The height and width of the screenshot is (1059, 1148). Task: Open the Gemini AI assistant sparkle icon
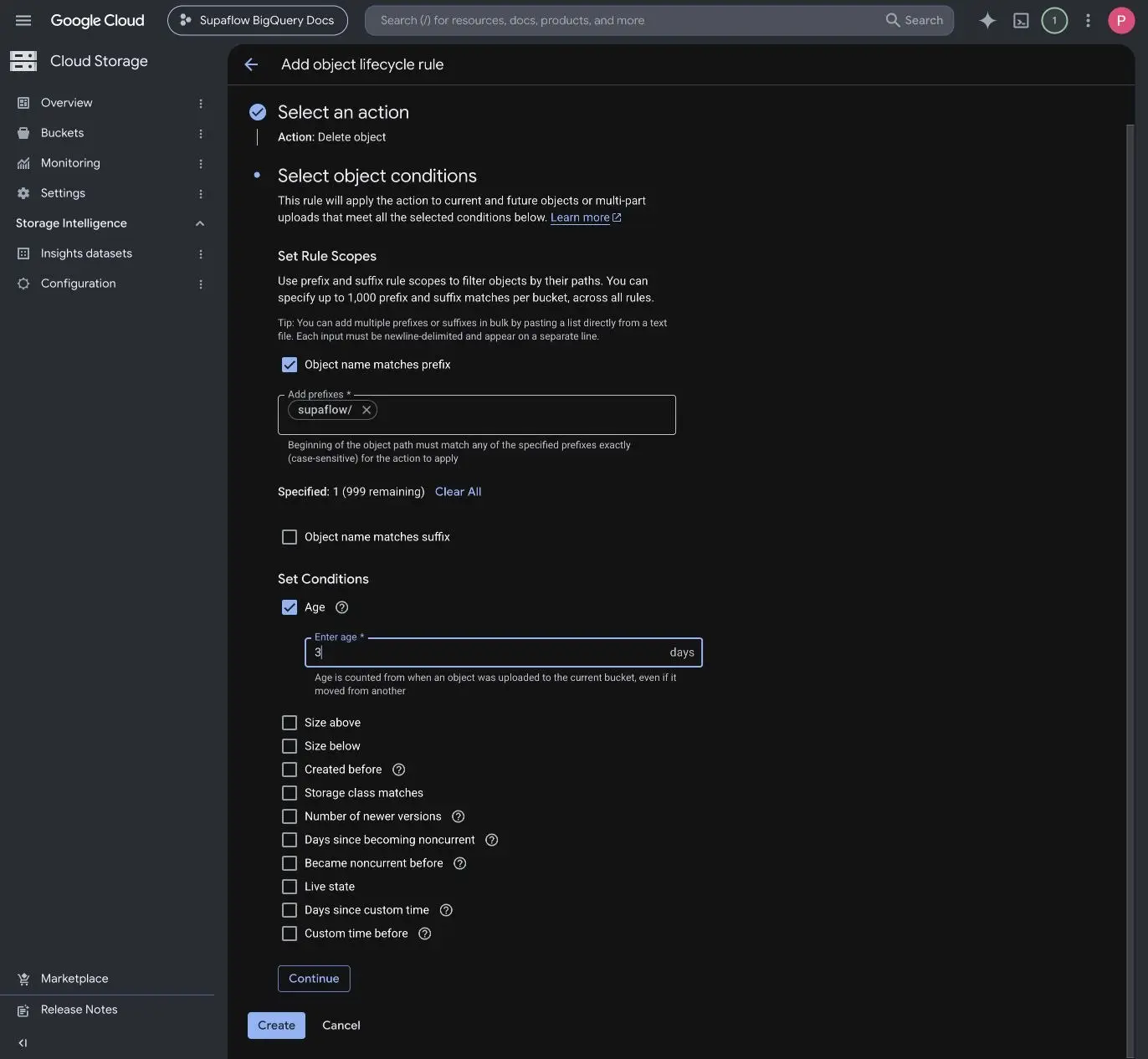[987, 20]
